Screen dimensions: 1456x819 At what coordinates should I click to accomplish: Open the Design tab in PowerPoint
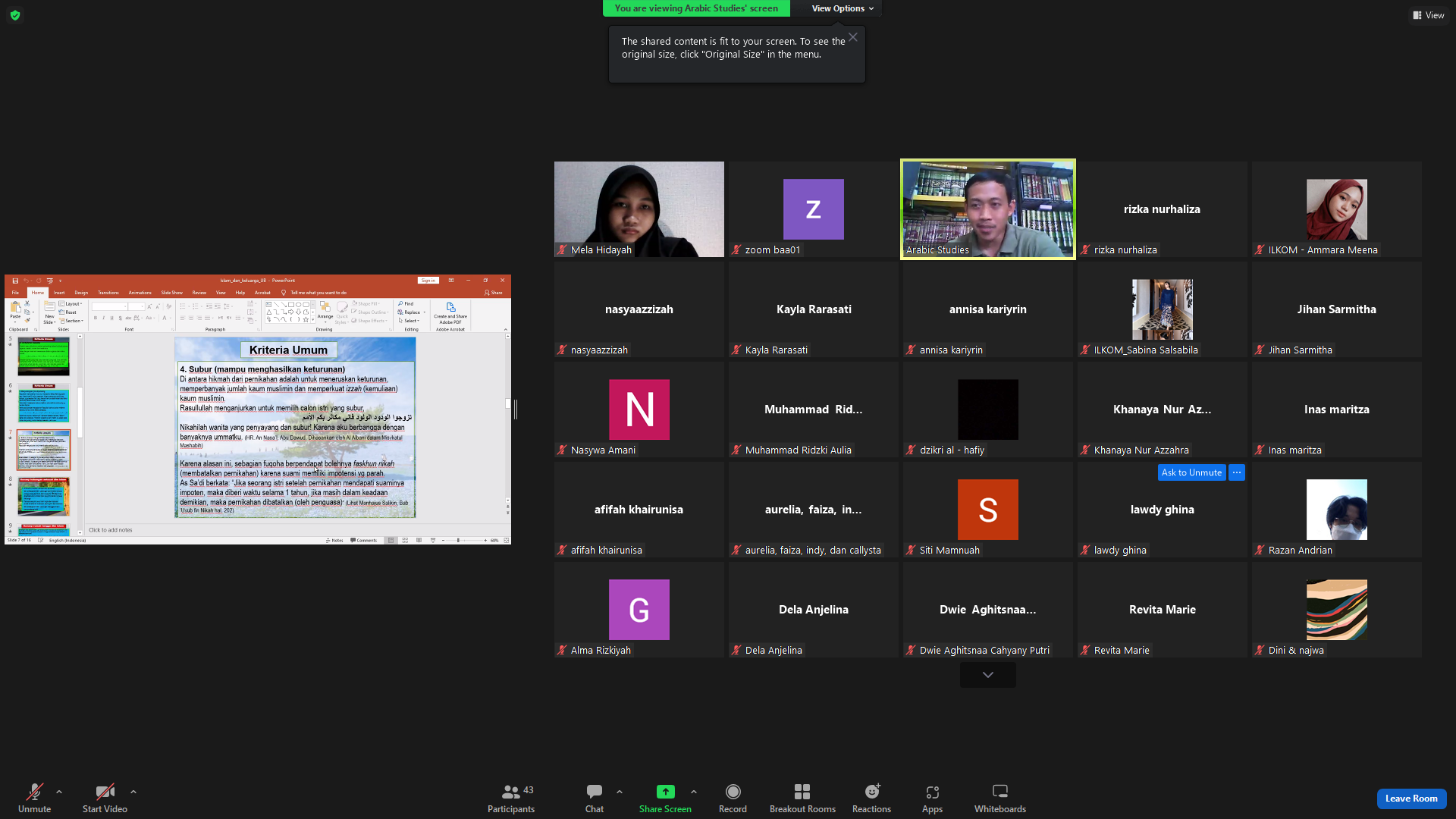(81, 293)
